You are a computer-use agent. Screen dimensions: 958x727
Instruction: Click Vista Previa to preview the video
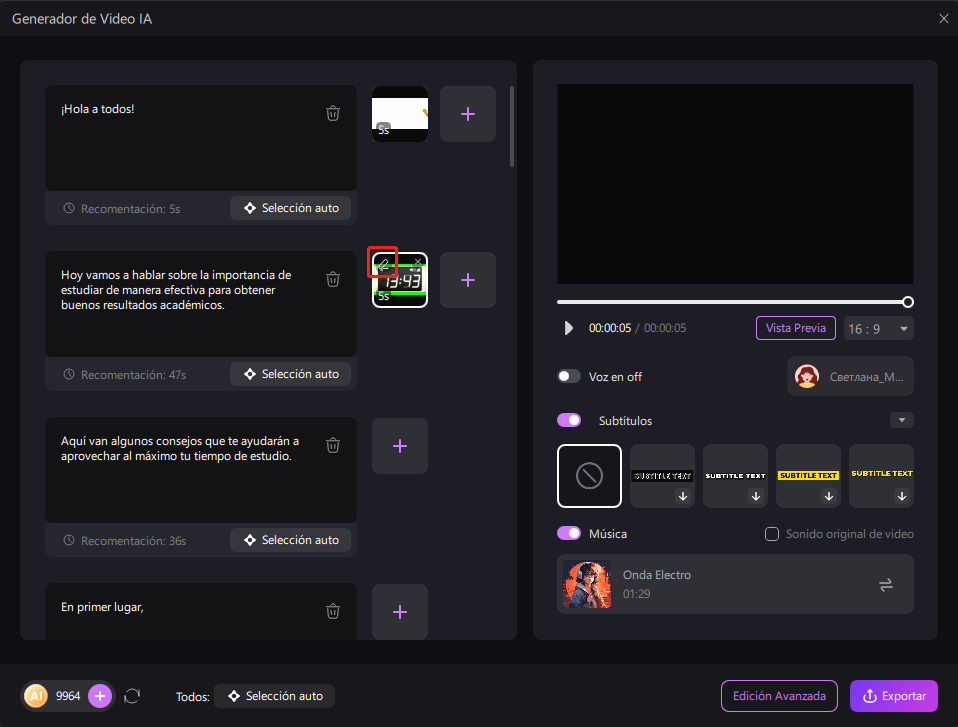[795, 328]
